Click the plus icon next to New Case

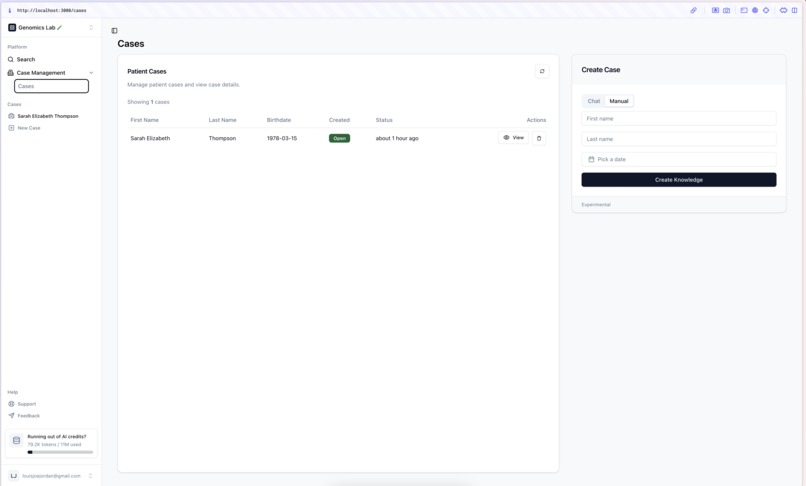(11, 128)
